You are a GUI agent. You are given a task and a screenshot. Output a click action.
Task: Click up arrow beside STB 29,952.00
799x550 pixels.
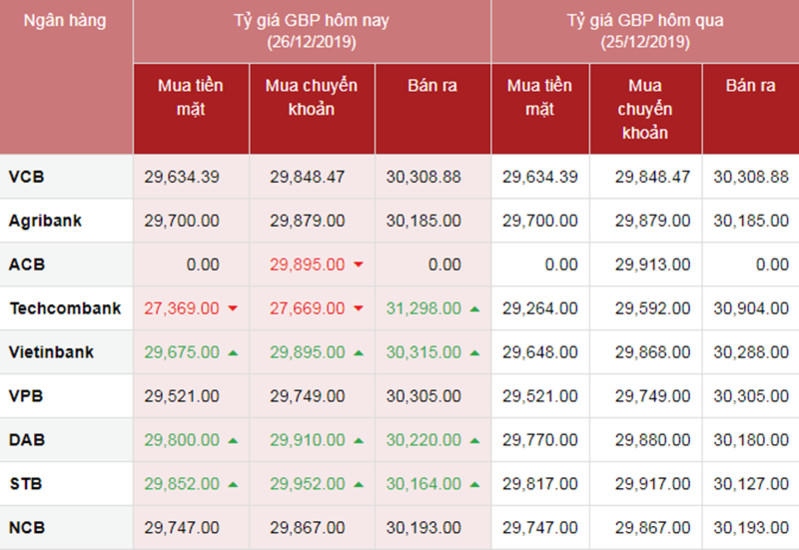(358, 485)
